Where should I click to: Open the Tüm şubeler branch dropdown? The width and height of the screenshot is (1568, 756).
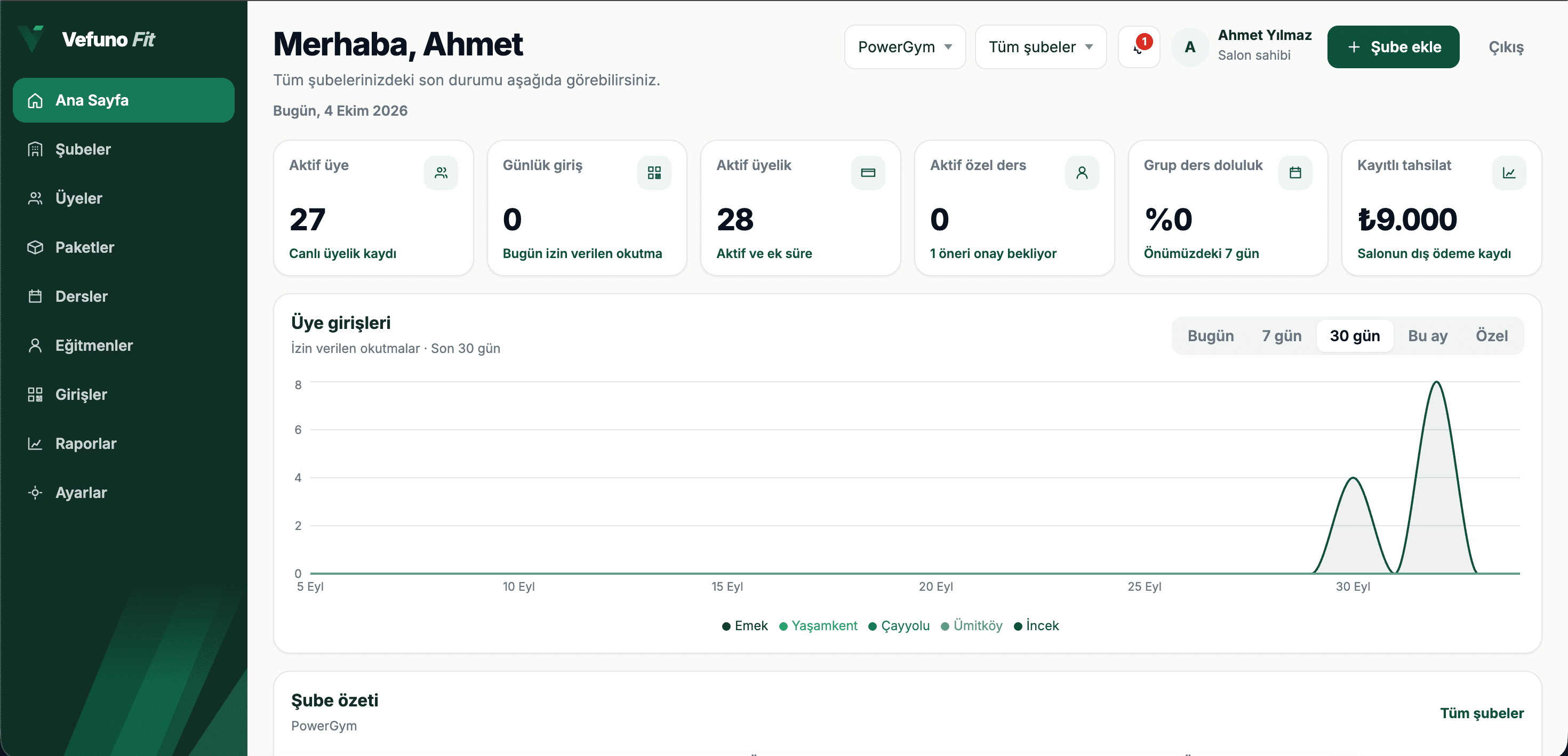1040,47
